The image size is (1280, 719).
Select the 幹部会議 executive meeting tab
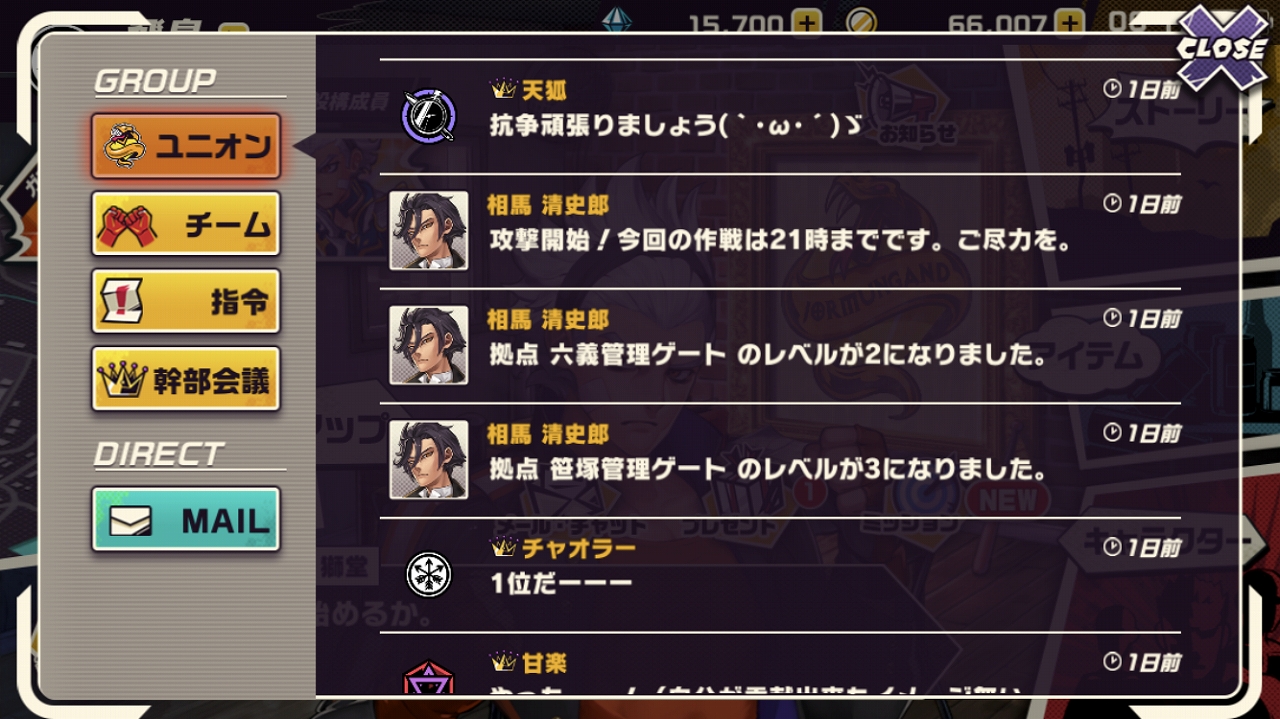click(185, 379)
